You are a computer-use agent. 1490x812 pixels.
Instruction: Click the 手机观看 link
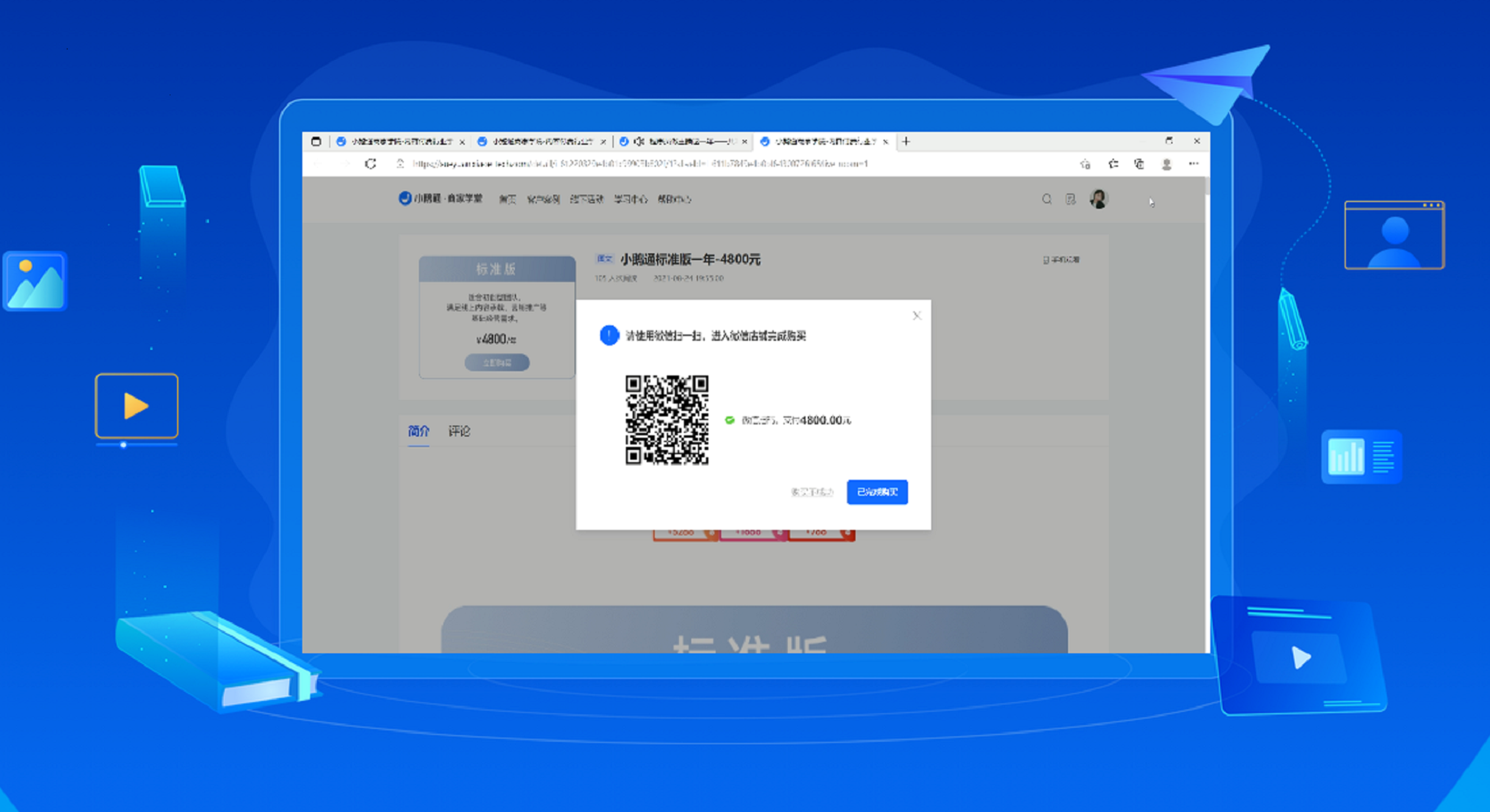point(1061,259)
